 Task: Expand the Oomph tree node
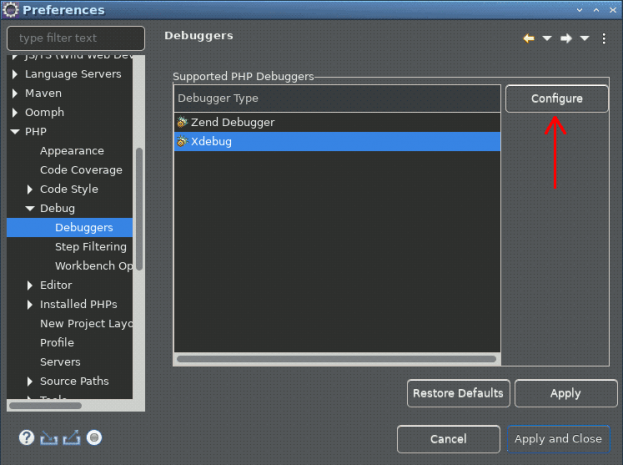point(15,112)
